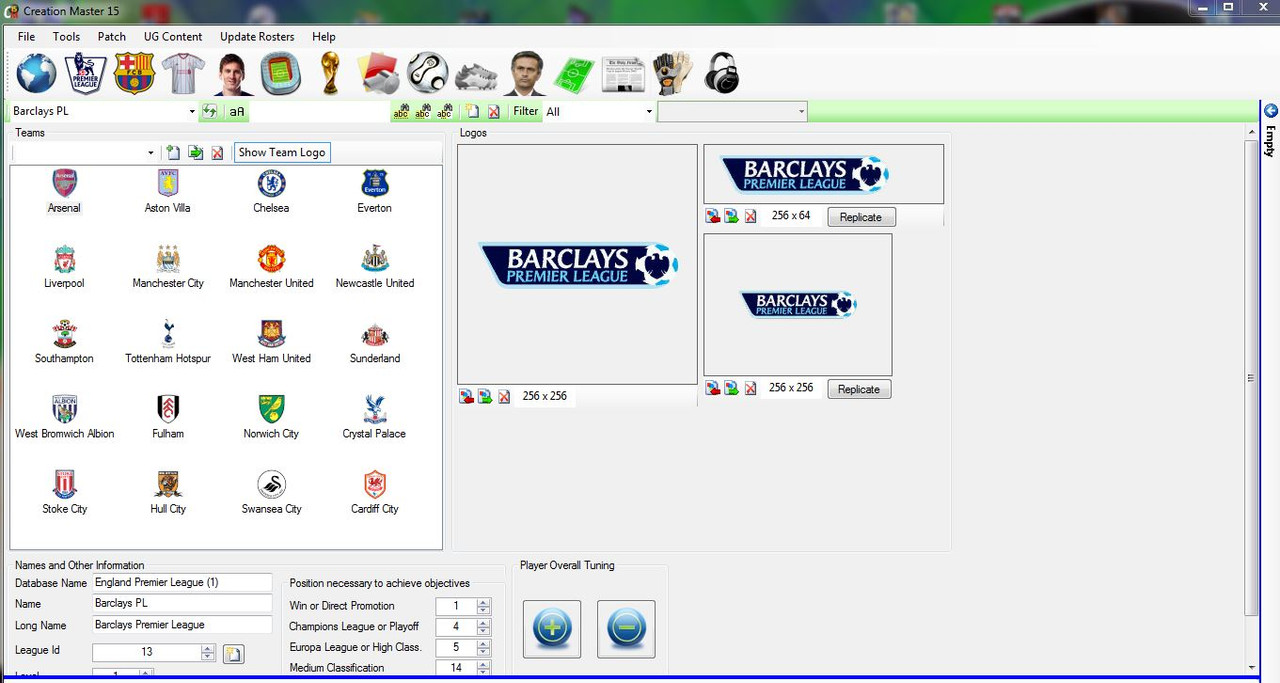Expand the Barclays PL league dropdown
1280x683 pixels.
click(192, 111)
